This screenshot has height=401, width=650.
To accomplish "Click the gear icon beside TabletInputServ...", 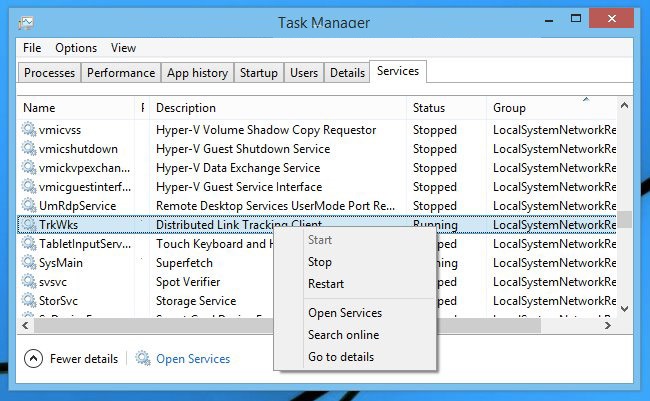I will 29,243.
